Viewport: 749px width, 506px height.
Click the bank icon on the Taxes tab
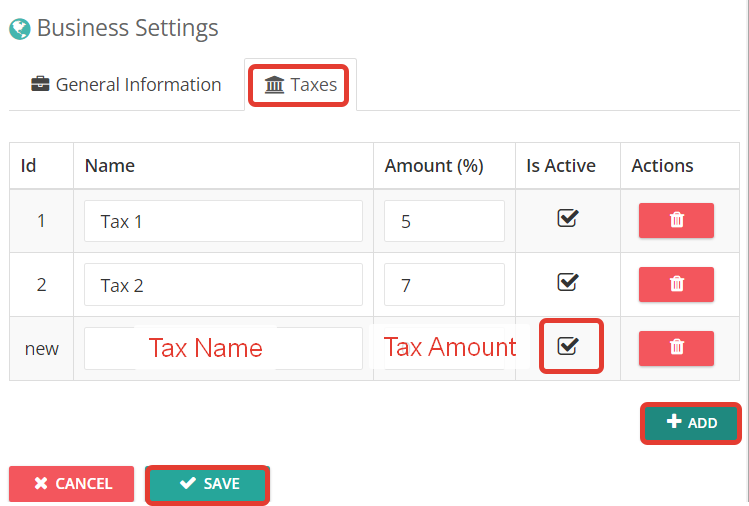[x=274, y=85]
